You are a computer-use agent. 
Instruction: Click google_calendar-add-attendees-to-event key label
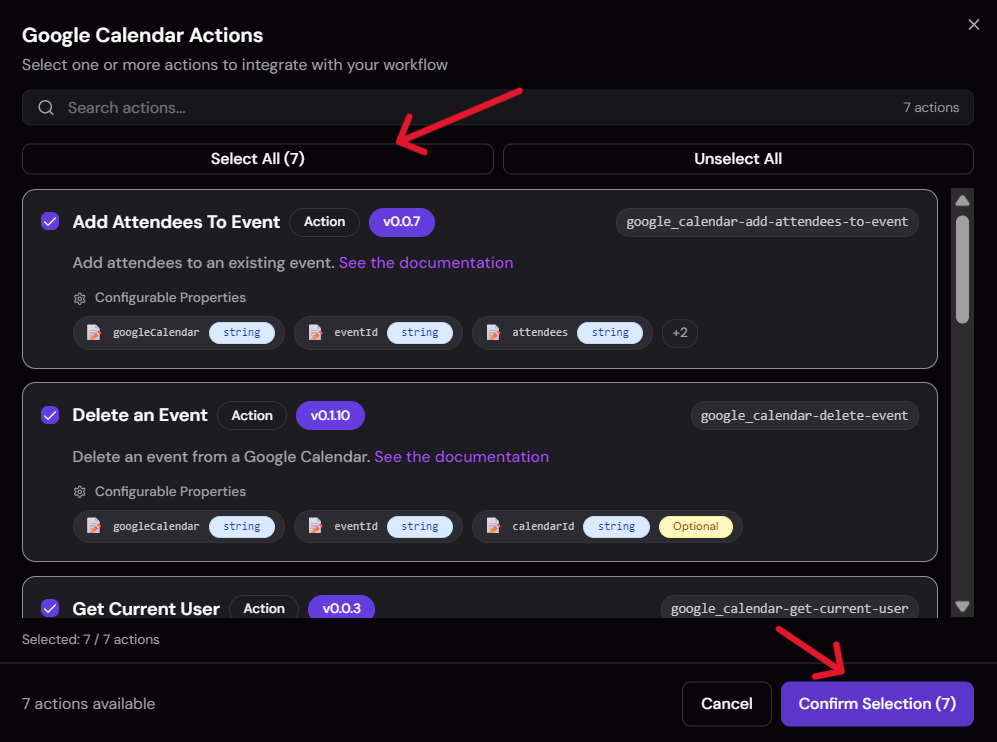click(x=767, y=222)
